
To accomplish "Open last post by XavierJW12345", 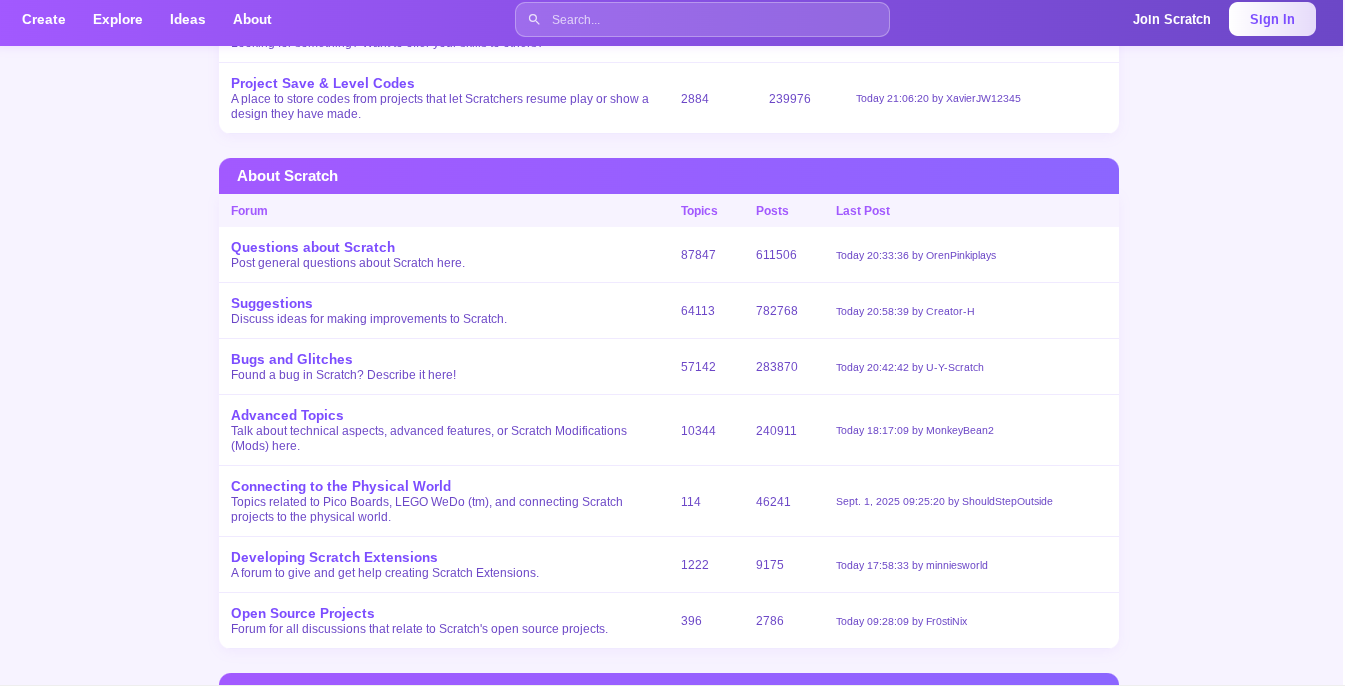I will [938, 99].
